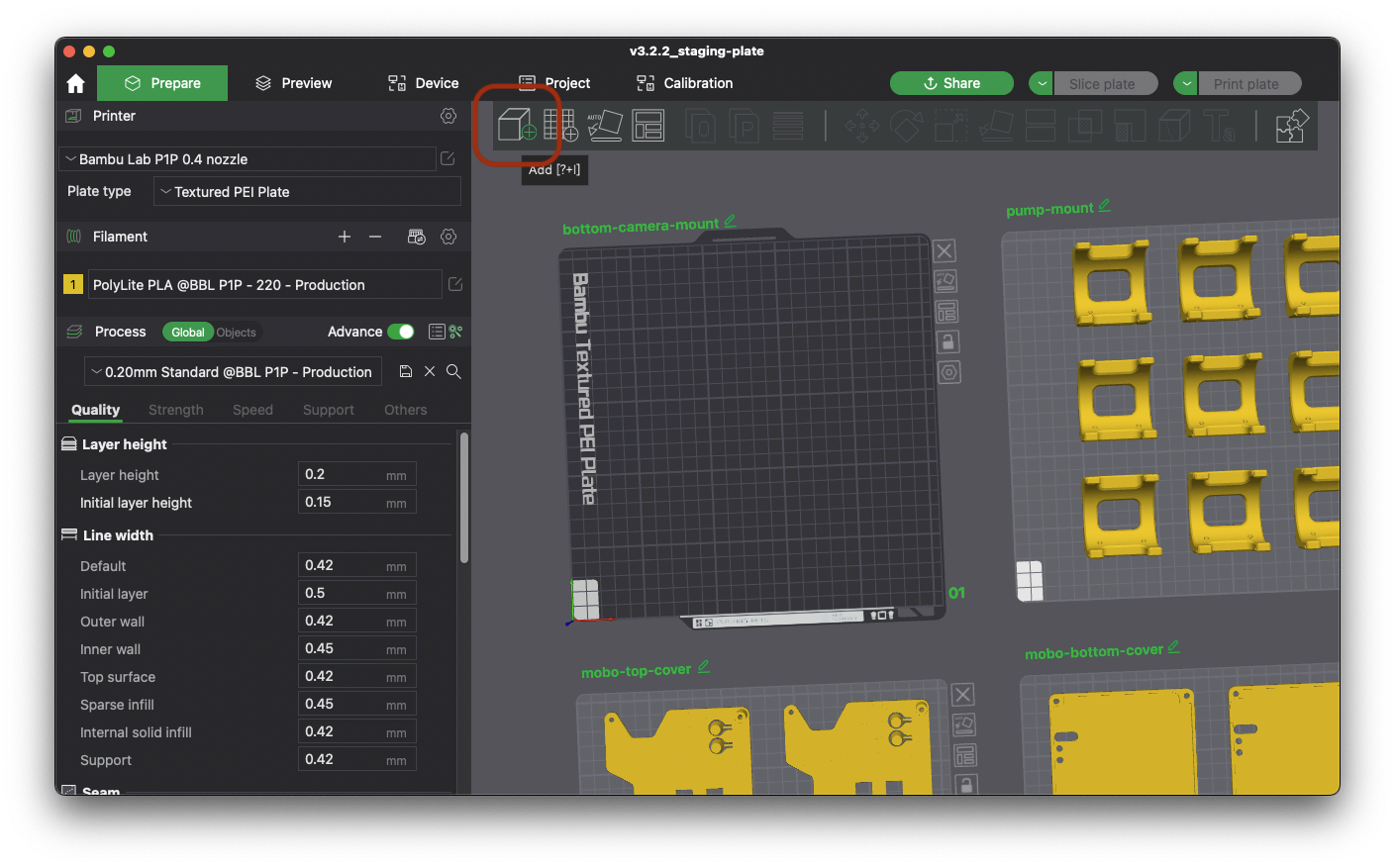Viewport: 1395px width, 868px height.
Task: Click the home icon
Action: pos(76,83)
